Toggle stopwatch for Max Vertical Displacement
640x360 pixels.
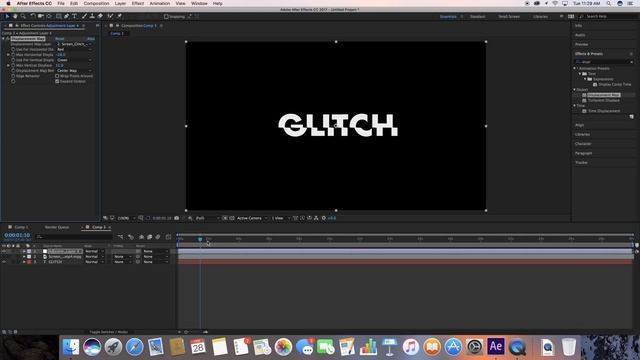13,65
